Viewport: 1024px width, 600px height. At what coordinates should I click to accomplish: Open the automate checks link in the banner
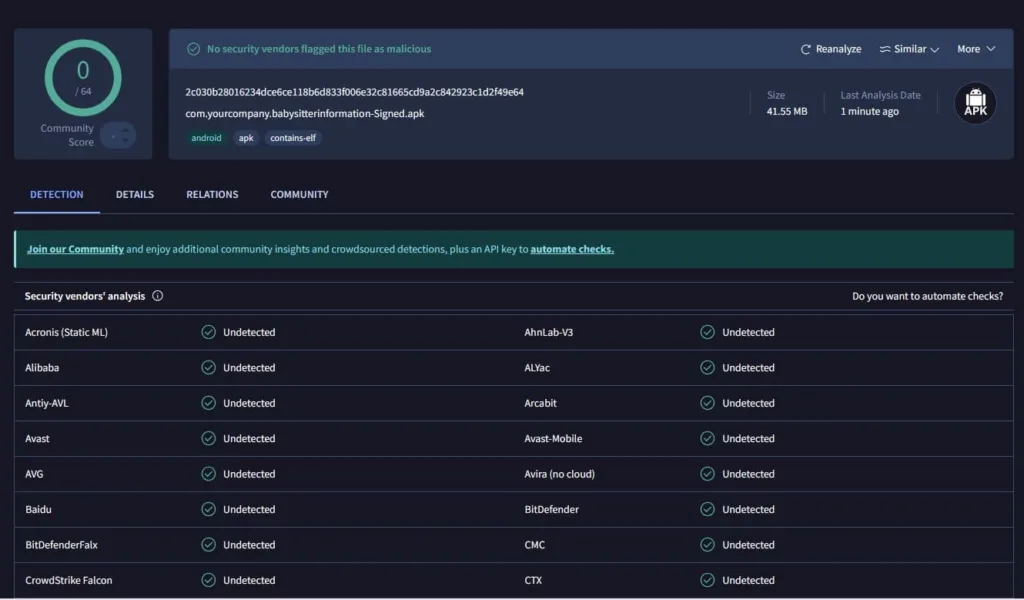click(572, 249)
